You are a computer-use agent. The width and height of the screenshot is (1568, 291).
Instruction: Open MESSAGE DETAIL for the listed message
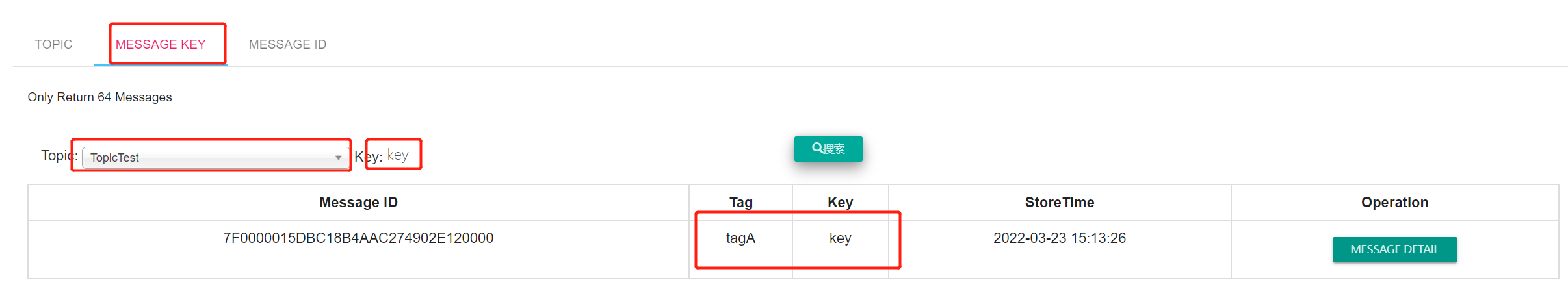tap(1394, 249)
